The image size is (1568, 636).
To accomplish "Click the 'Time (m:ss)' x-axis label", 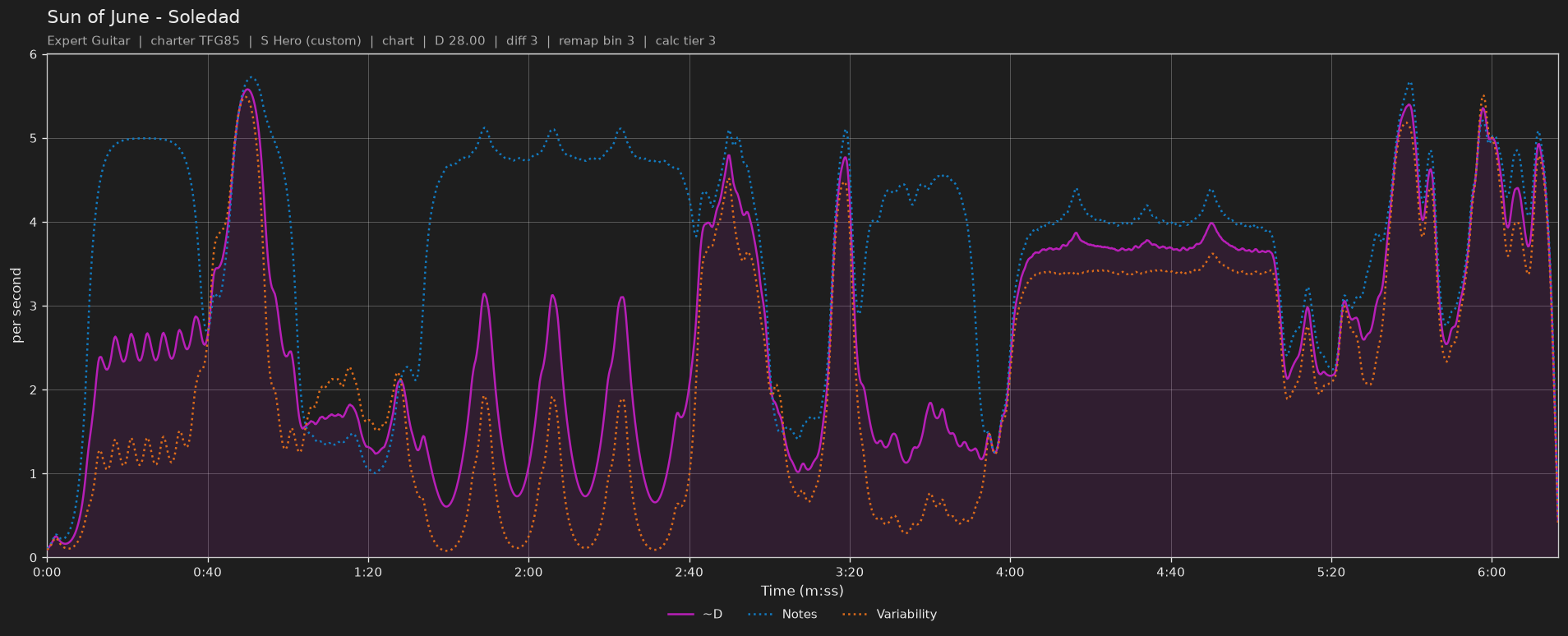I will [x=802, y=591].
